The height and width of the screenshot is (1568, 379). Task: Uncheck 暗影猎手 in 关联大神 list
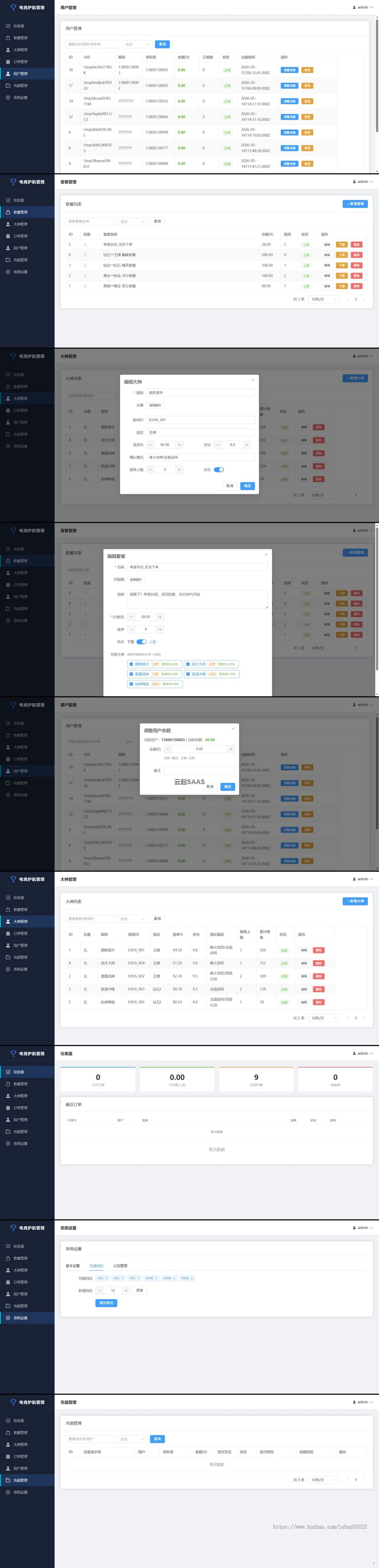point(131,664)
